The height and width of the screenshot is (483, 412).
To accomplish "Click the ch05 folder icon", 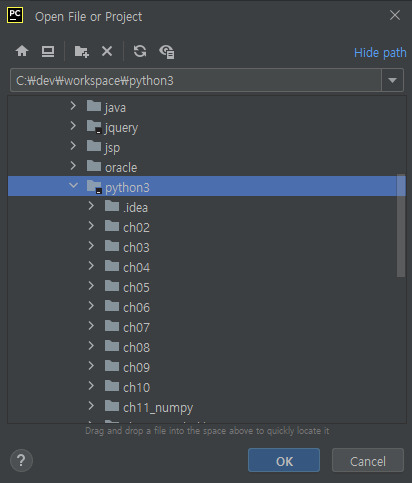I will point(112,286).
